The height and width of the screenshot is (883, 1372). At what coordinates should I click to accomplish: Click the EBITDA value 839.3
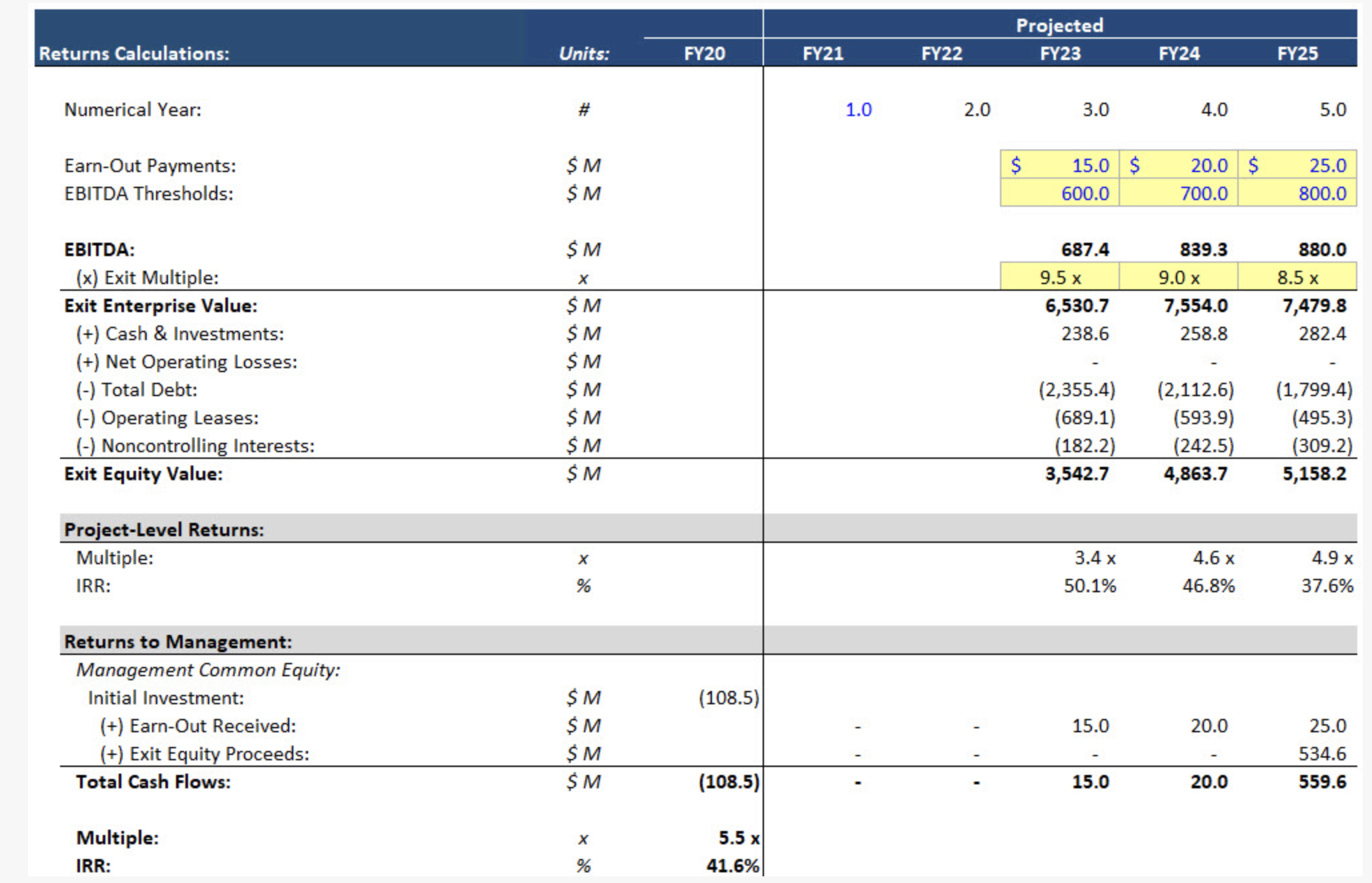(x=1203, y=249)
